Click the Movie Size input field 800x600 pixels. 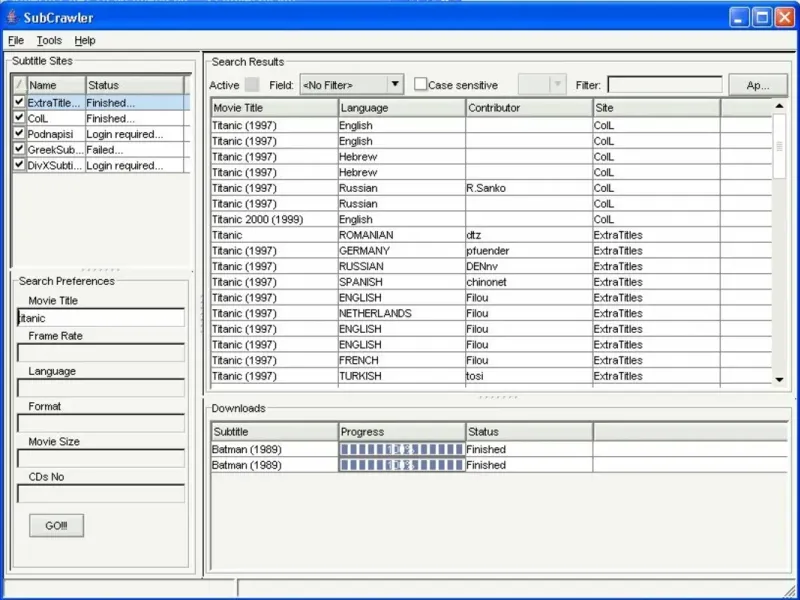pos(101,458)
